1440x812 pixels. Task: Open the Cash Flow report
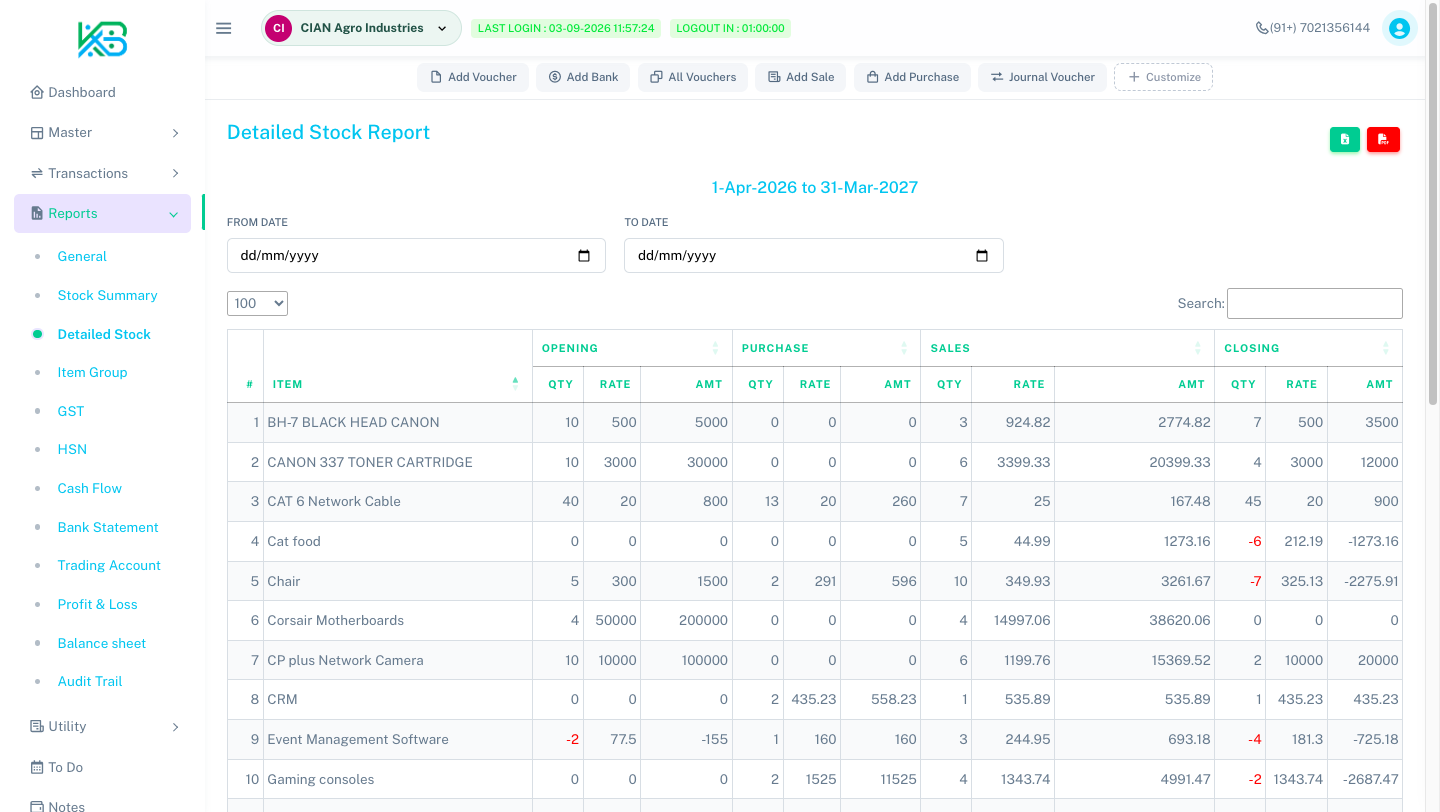coord(89,488)
